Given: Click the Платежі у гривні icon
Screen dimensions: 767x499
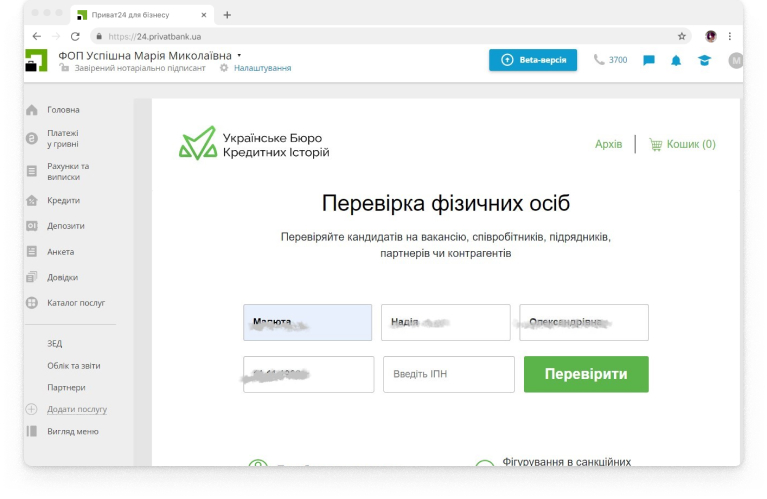Looking at the screenshot, I should pyautogui.click(x=32, y=138).
